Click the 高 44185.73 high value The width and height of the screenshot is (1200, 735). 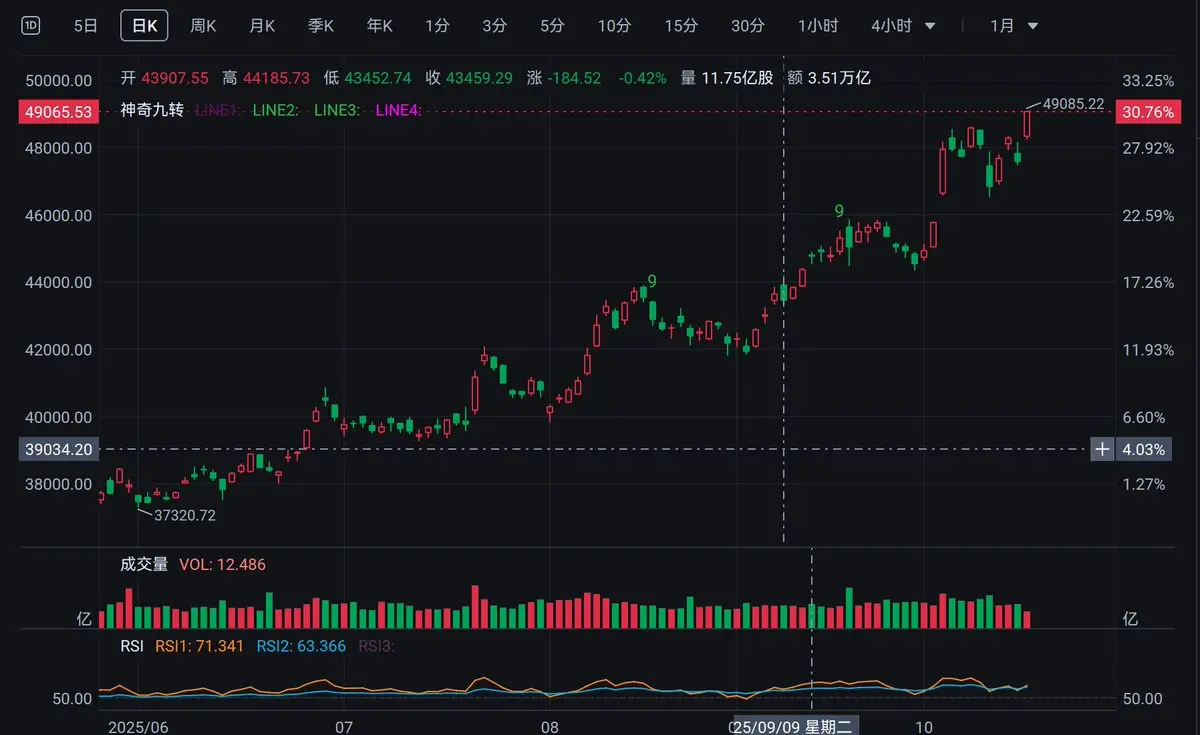point(266,77)
